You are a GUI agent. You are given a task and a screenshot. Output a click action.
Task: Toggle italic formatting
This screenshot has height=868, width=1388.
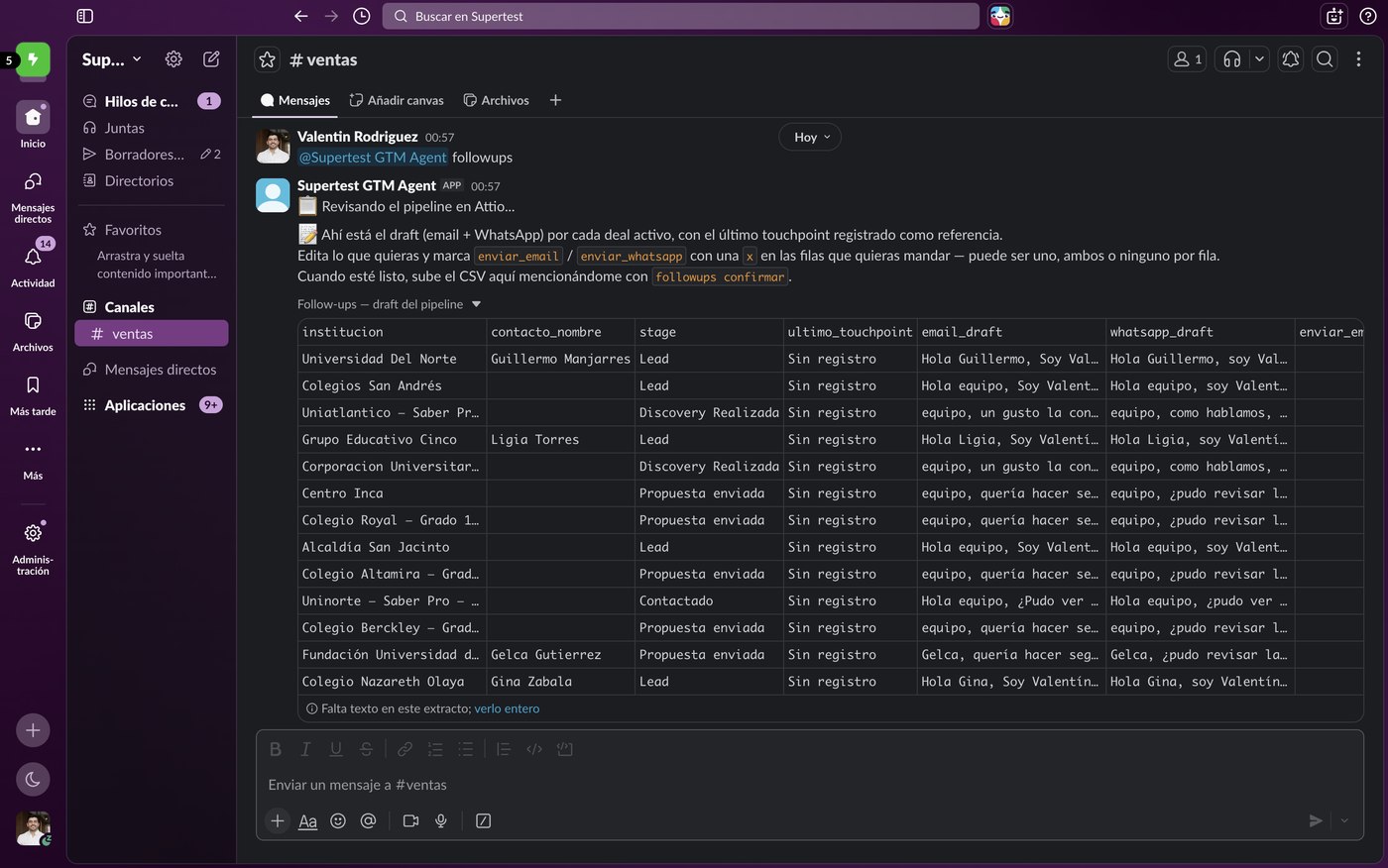(305, 749)
